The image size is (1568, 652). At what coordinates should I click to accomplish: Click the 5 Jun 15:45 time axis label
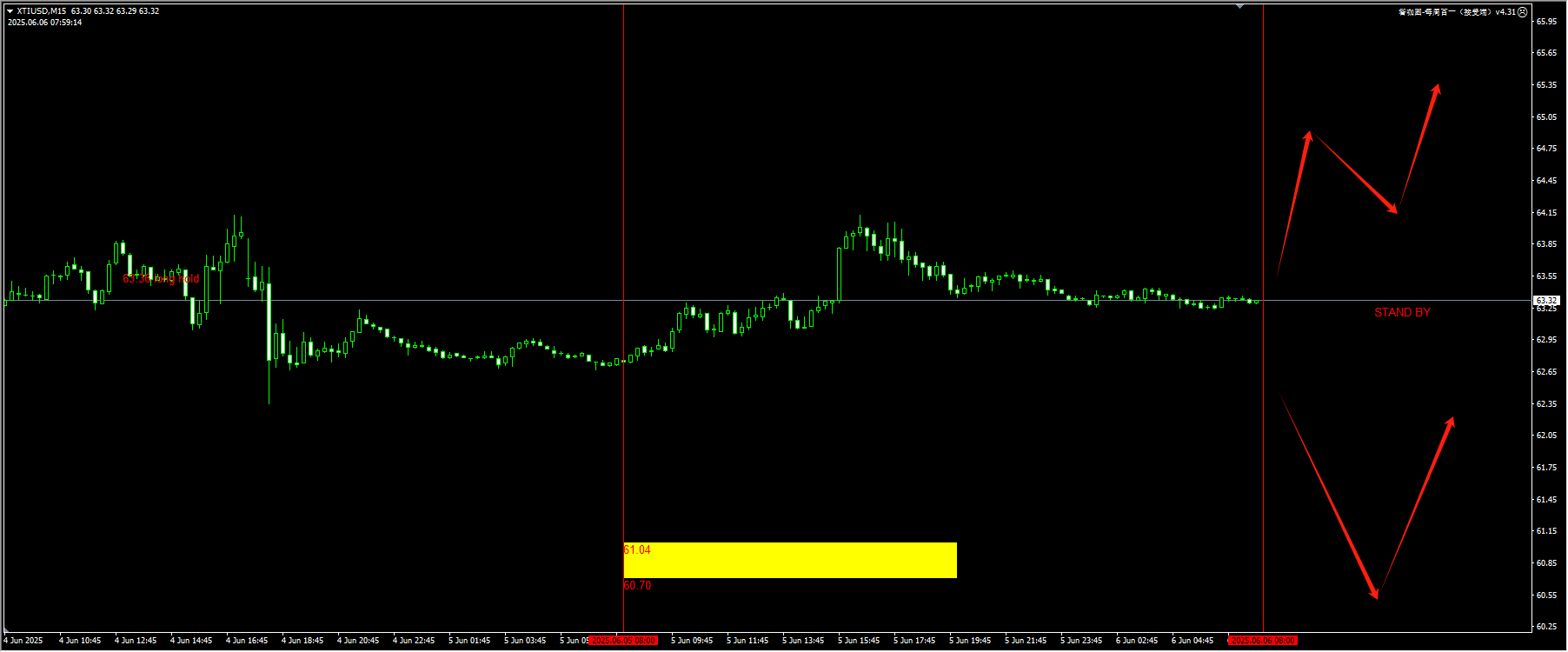(x=859, y=641)
